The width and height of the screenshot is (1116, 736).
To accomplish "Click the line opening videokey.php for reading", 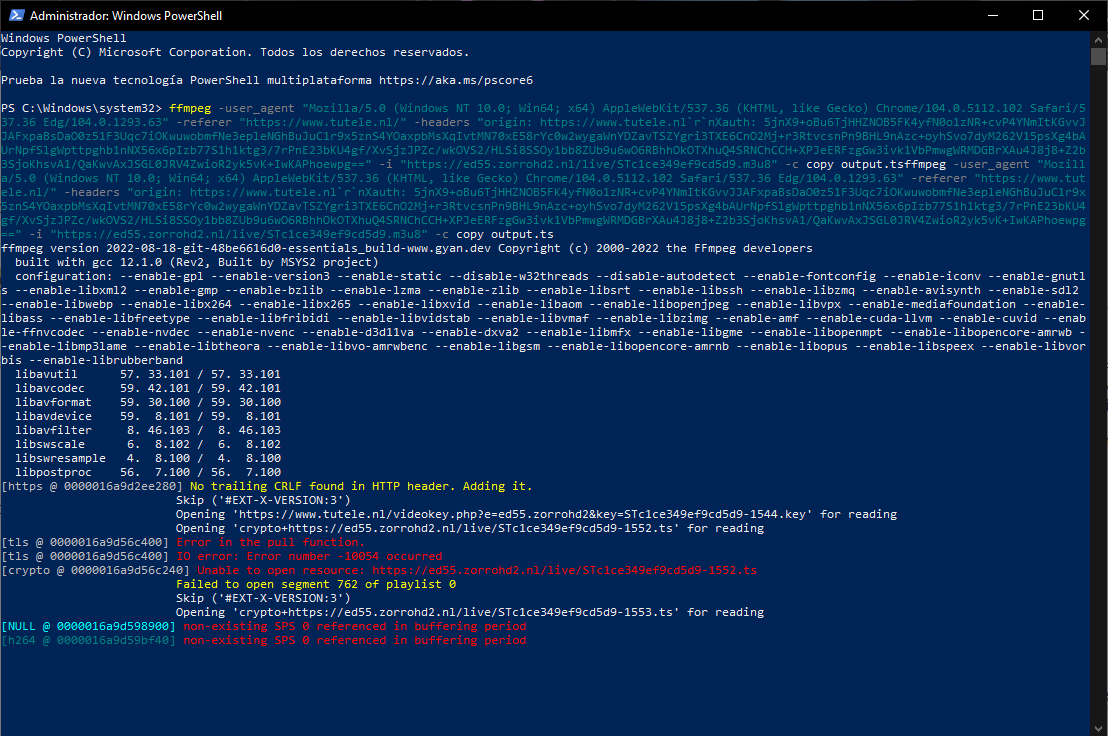I will (x=537, y=514).
